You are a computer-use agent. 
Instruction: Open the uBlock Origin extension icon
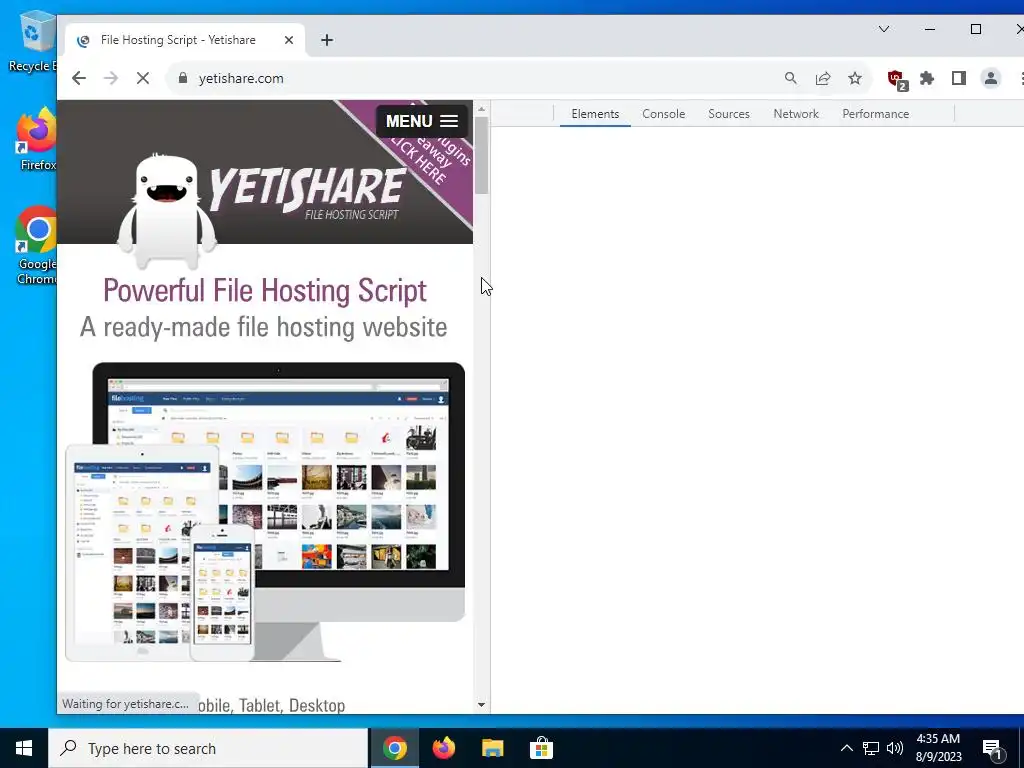pos(897,80)
